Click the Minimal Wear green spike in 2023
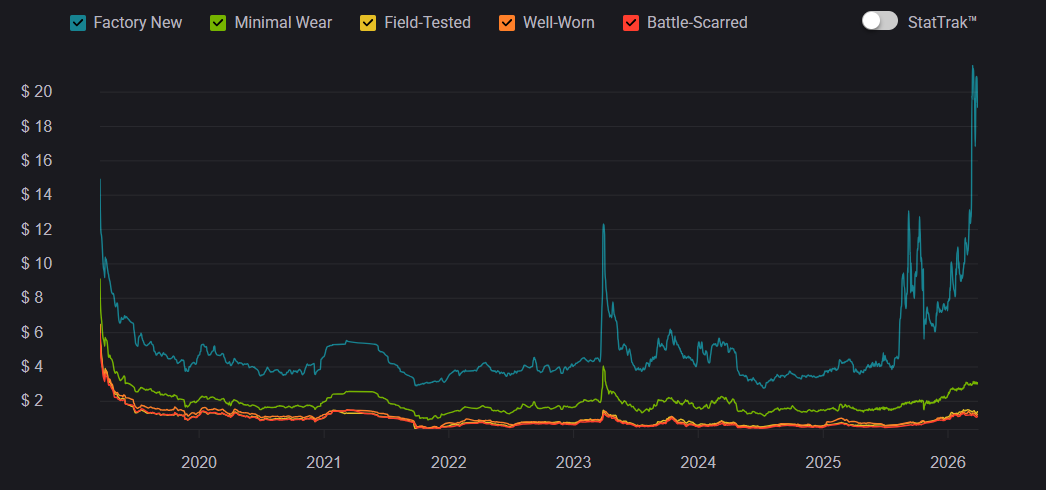 [603, 368]
